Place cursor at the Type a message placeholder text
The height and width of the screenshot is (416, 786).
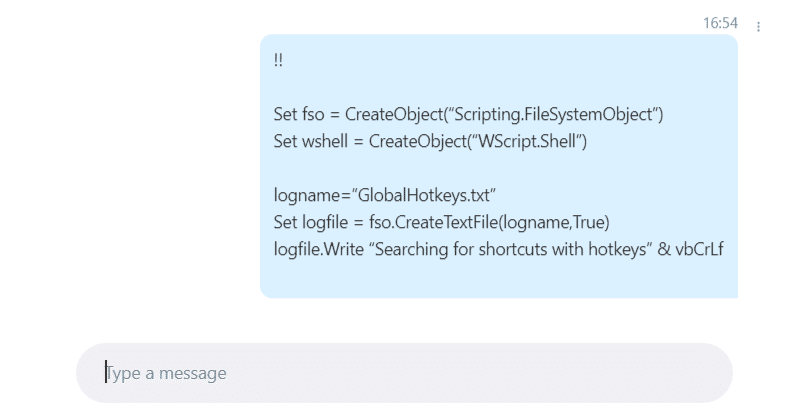(166, 373)
